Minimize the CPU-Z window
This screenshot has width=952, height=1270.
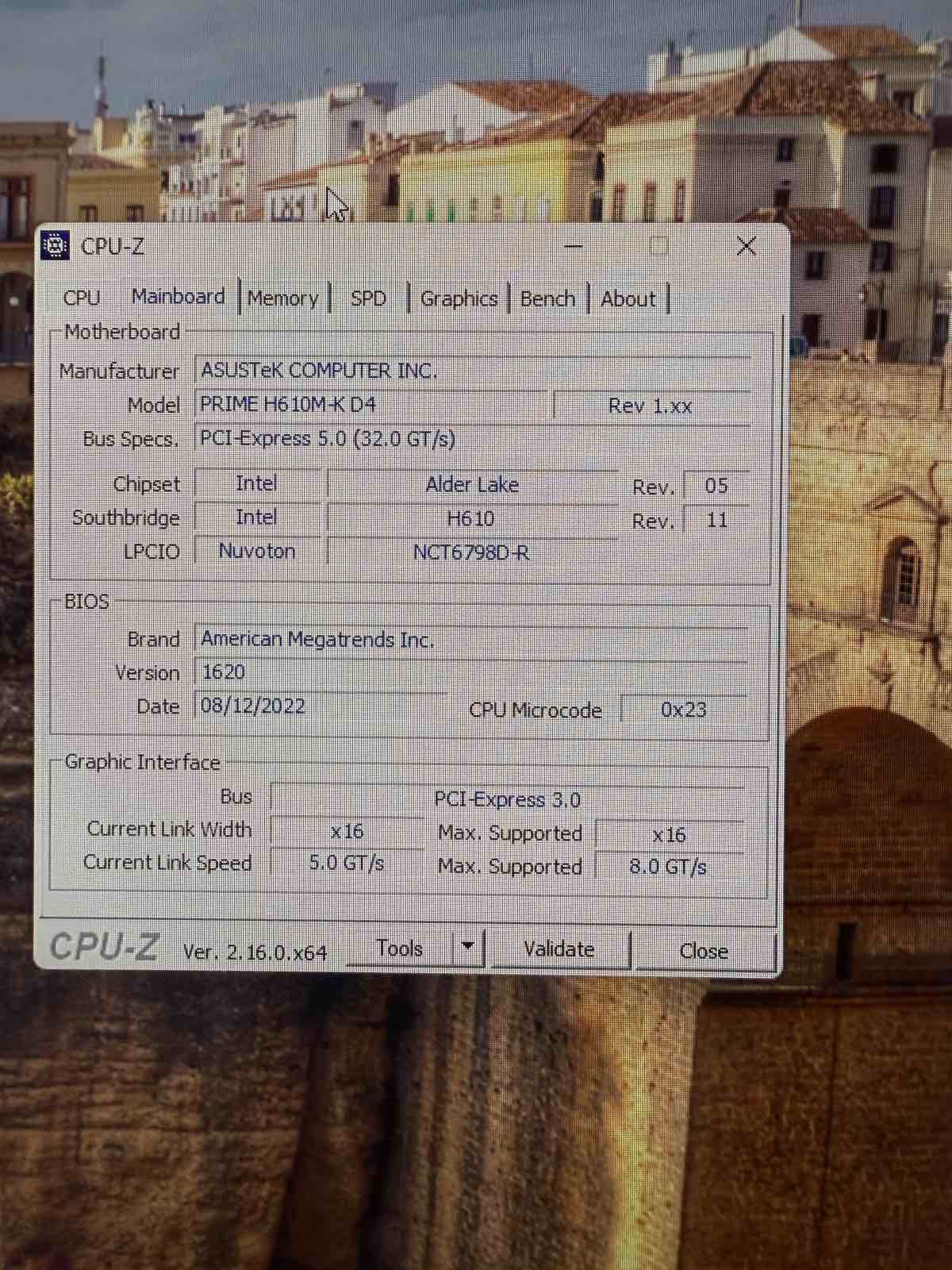point(573,247)
